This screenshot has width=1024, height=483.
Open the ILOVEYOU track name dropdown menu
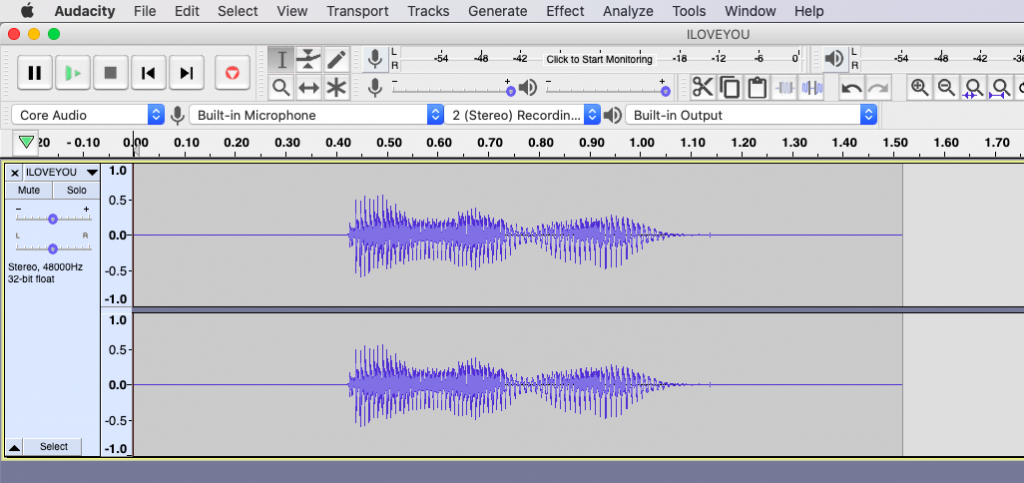61,172
